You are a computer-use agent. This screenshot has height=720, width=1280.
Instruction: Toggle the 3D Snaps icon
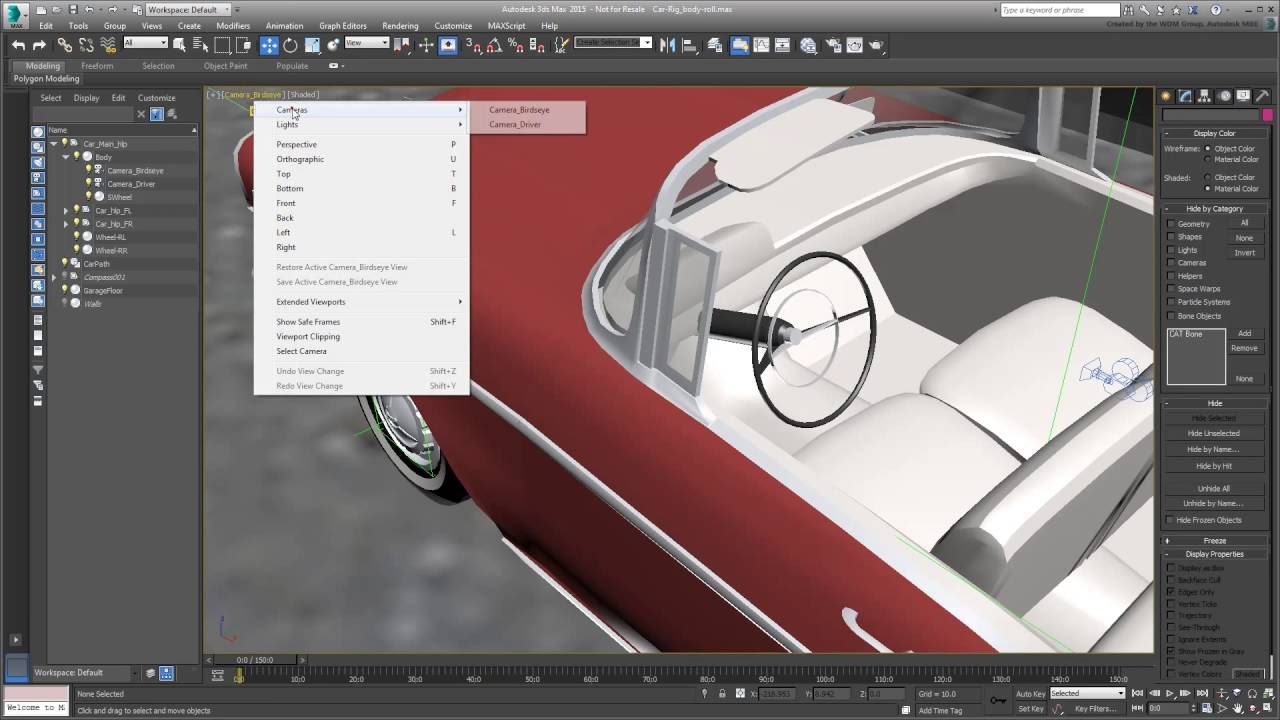(x=474, y=45)
